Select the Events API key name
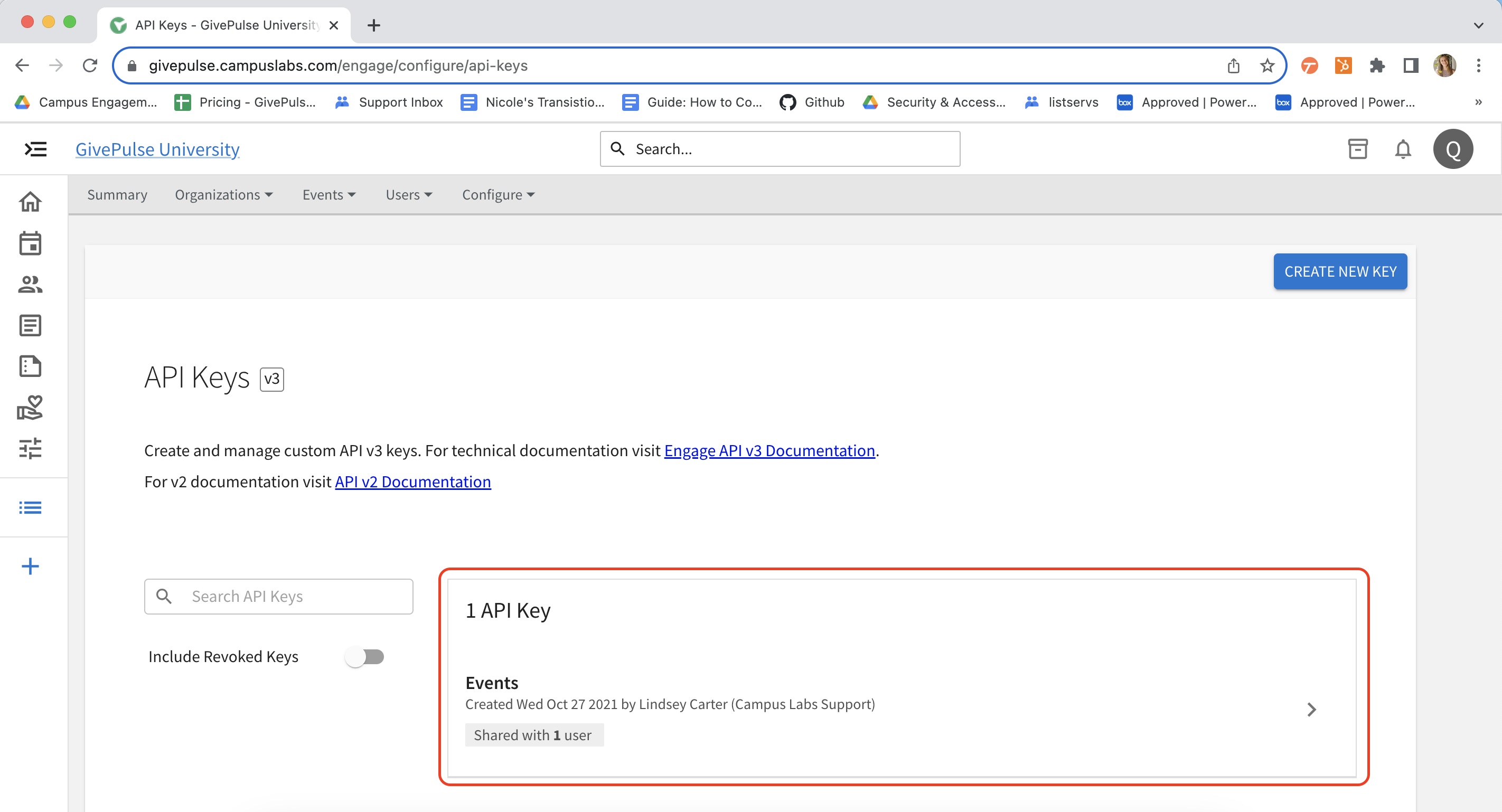 coord(492,683)
